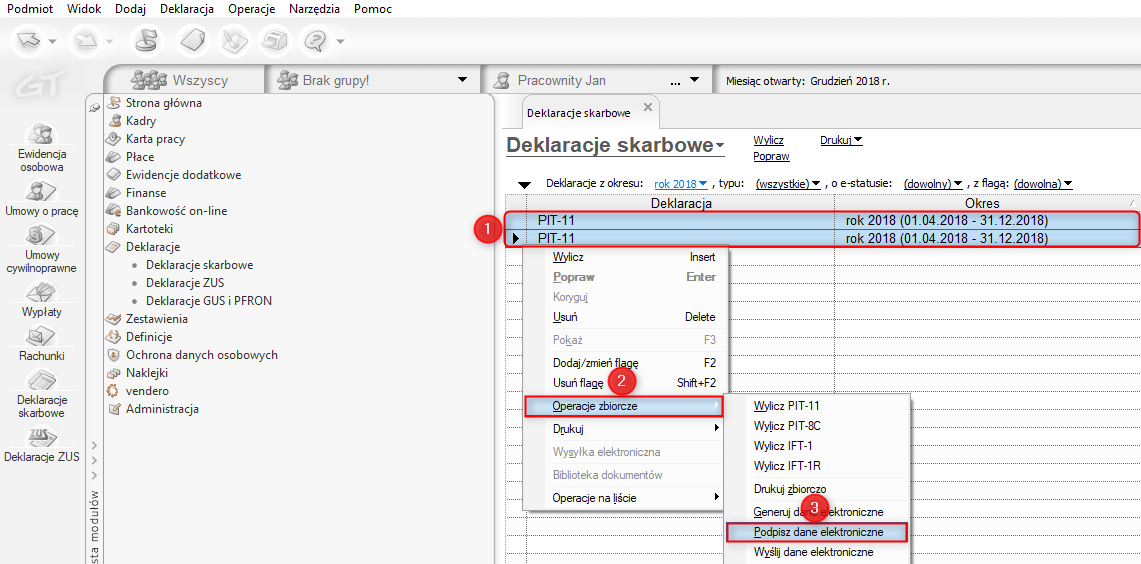
Task: Open the Narzędzia menu
Action: tap(314, 9)
